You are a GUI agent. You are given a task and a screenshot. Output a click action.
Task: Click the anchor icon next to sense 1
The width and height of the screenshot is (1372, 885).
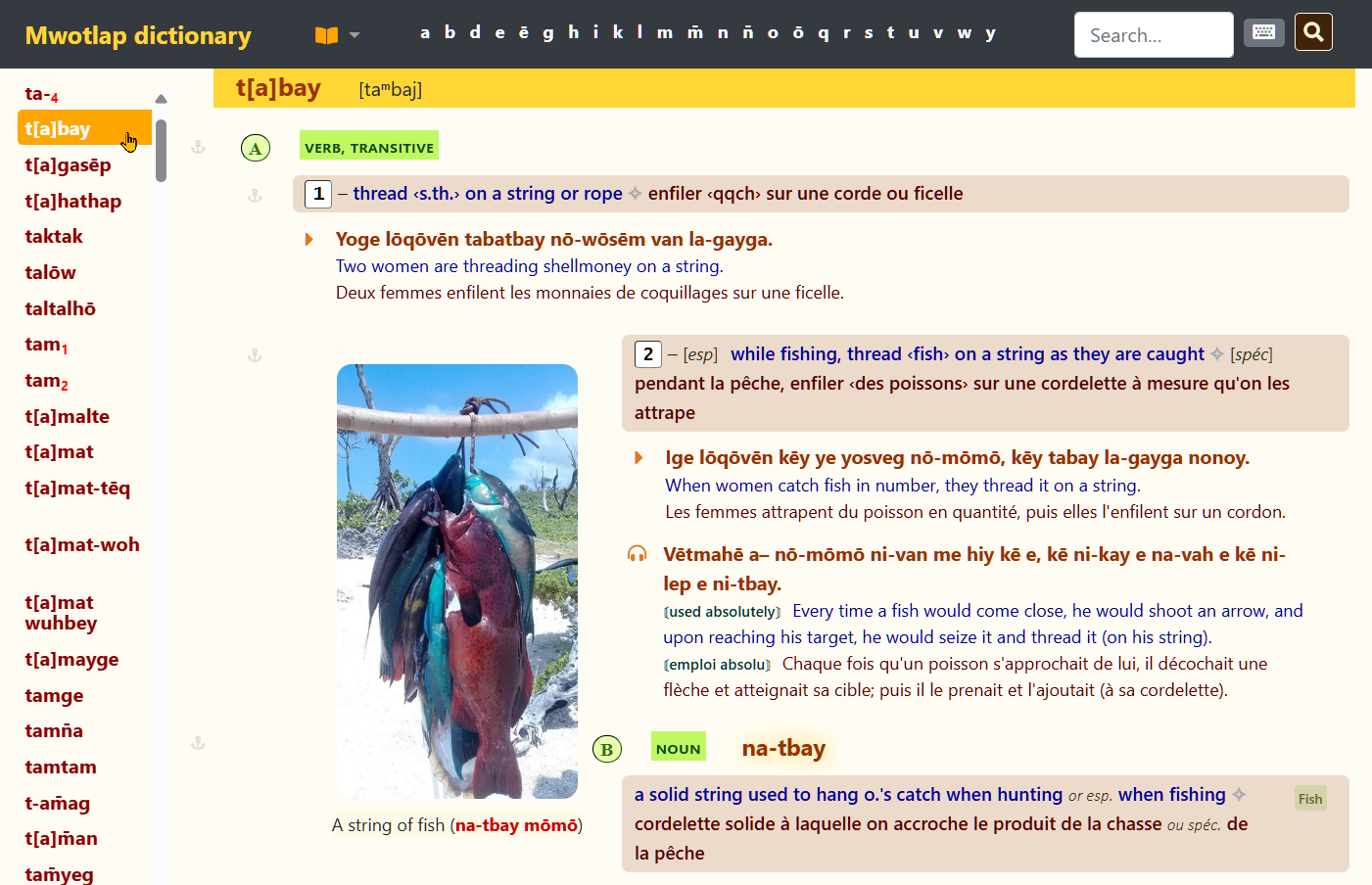[255, 196]
